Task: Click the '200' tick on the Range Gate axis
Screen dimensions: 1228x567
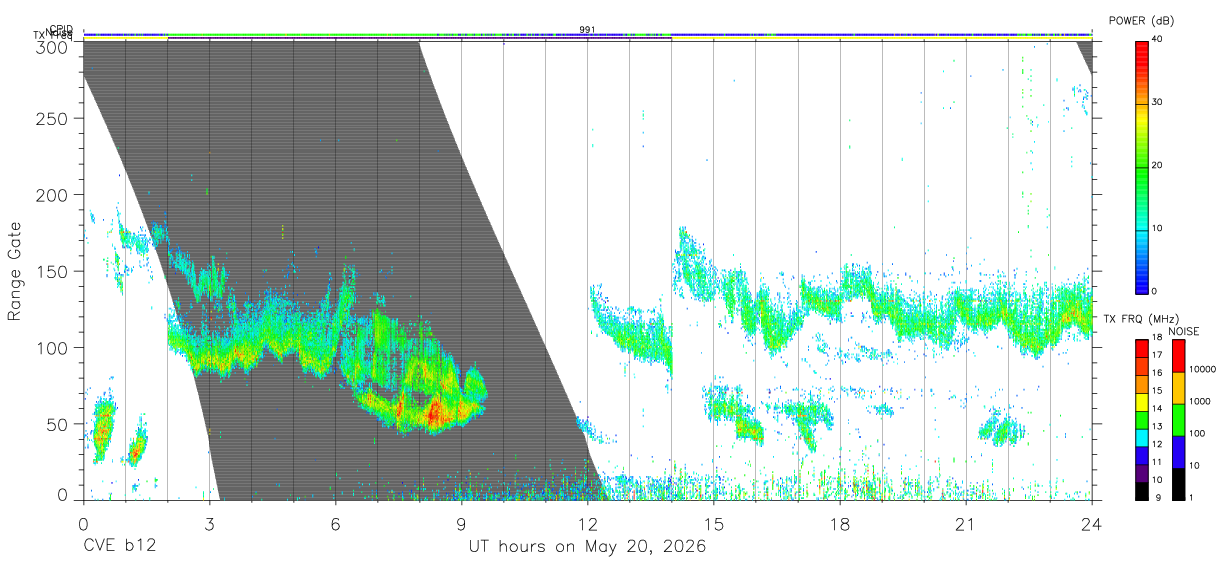Action: pos(52,195)
